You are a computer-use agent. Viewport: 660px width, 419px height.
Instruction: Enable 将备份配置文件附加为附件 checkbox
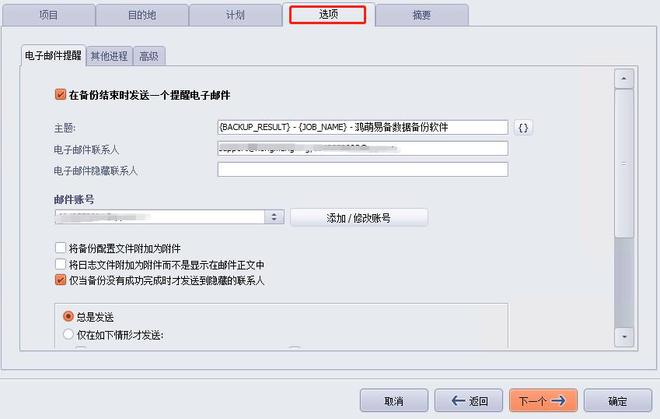click(x=61, y=247)
